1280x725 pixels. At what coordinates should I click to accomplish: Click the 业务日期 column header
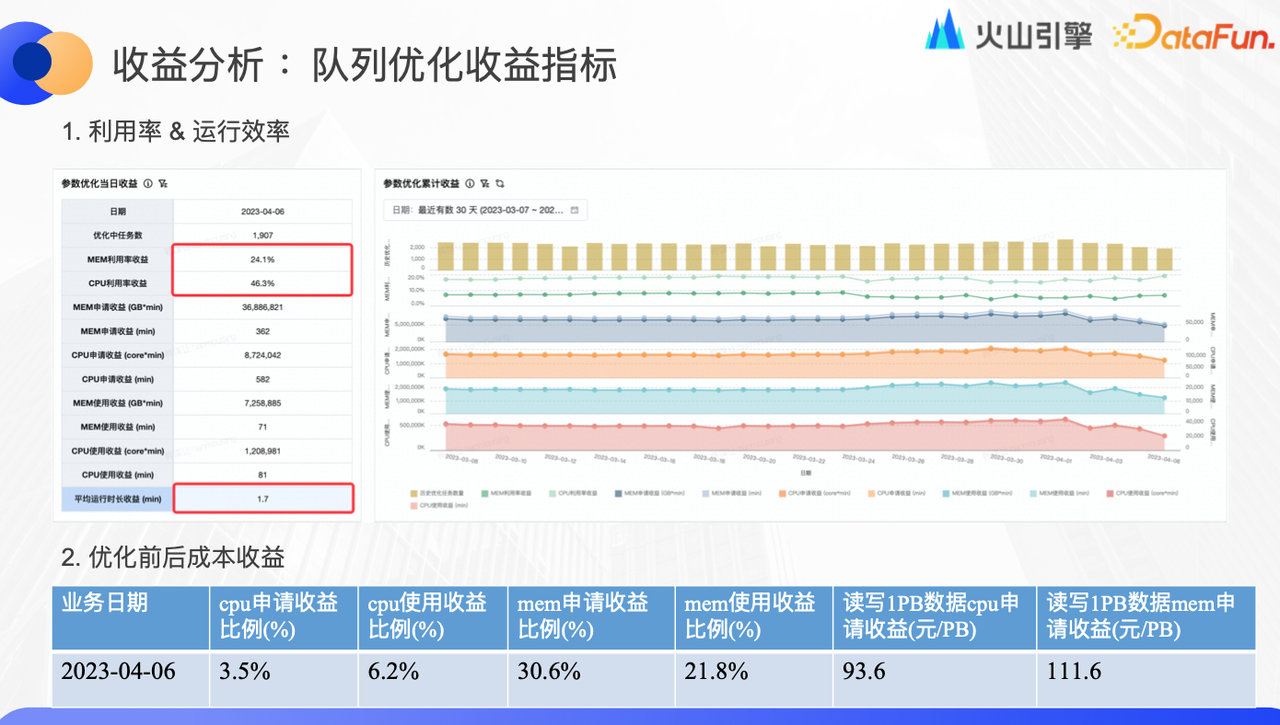pos(131,617)
